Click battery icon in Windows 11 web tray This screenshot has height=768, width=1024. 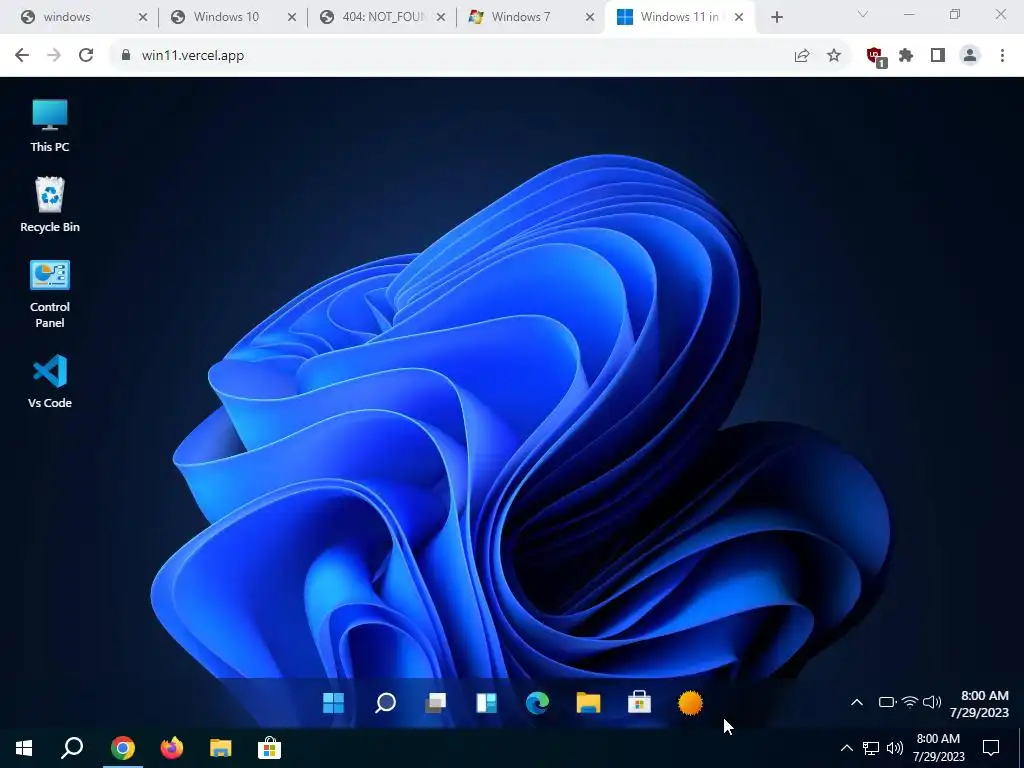point(887,703)
